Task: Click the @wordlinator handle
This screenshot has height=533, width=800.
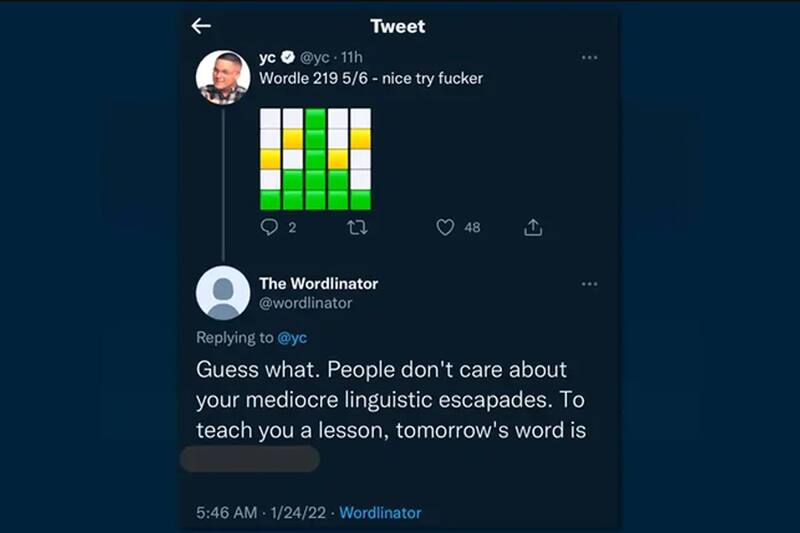Action: tap(305, 303)
